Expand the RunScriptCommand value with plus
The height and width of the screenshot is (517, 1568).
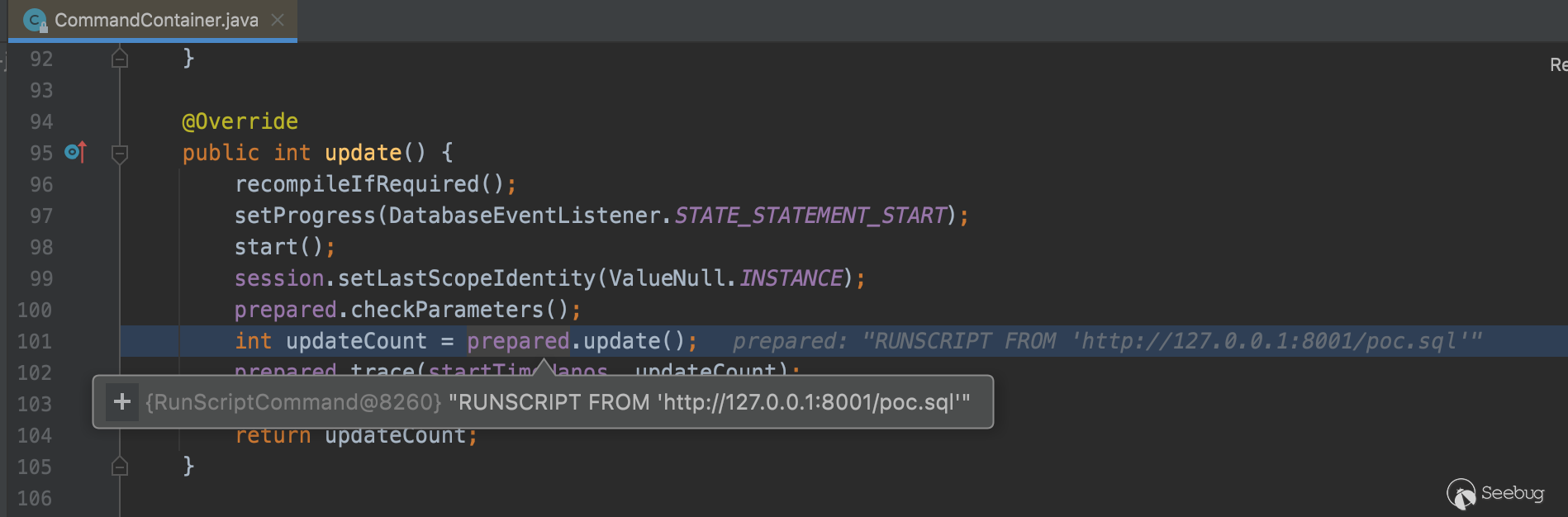click(122, 402)
